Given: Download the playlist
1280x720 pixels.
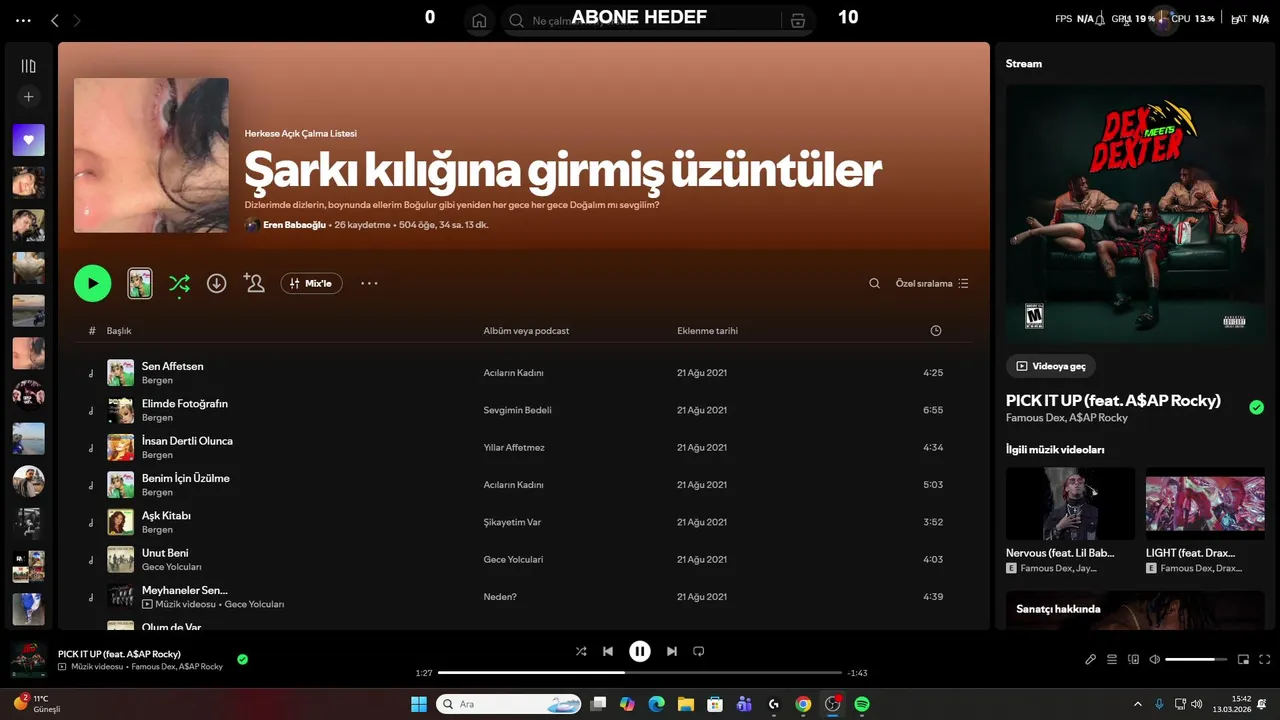Looking at the screenshot, I should tap(216, 283).
